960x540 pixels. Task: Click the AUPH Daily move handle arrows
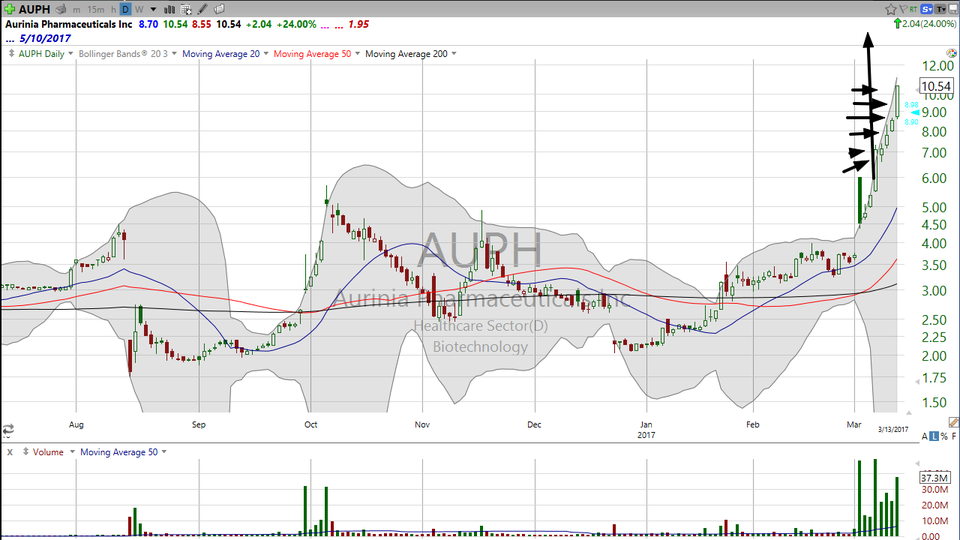[11, 54]
